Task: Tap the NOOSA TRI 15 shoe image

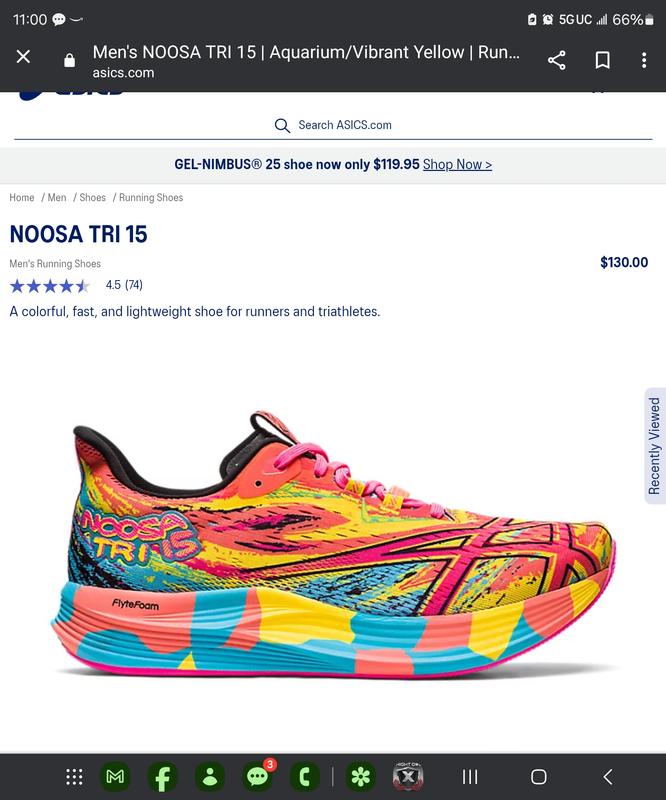Action: point(333,544)
